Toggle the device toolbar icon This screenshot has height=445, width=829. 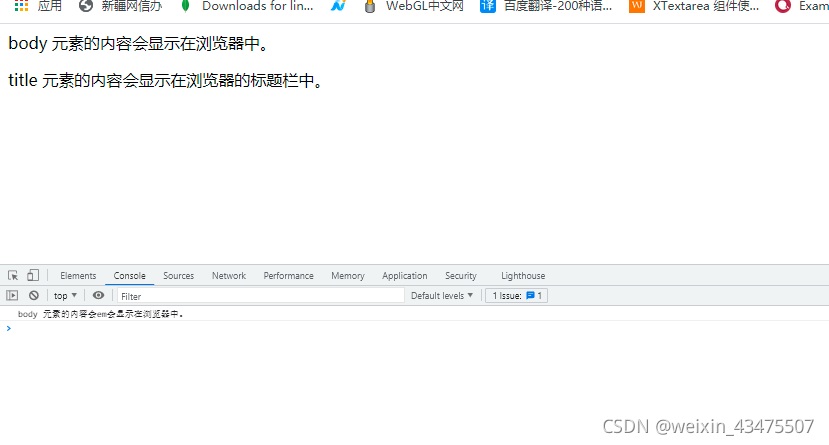coord(33,275)
